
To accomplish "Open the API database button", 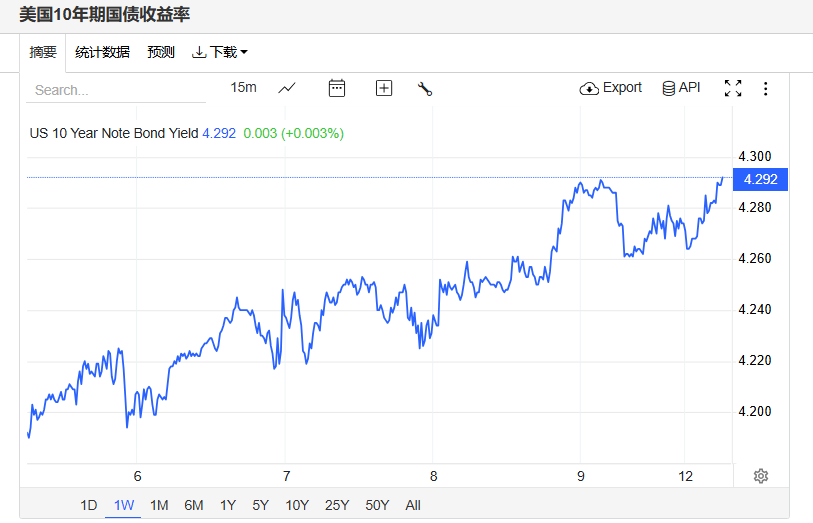I will [x=681, y=88].
